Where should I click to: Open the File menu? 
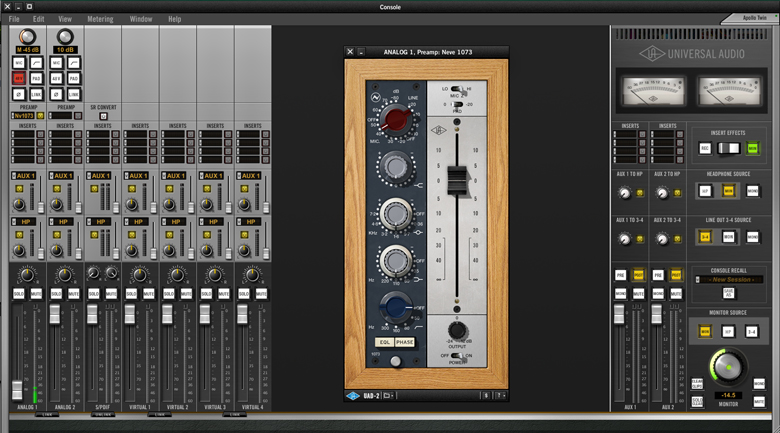14,19
